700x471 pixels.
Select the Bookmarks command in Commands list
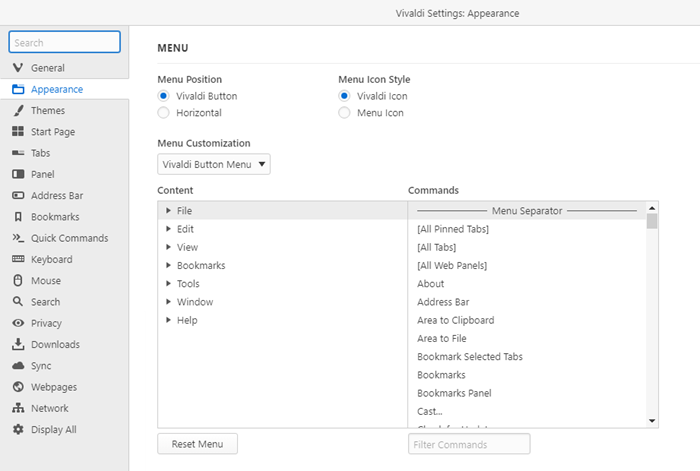[x=441, y=375]
